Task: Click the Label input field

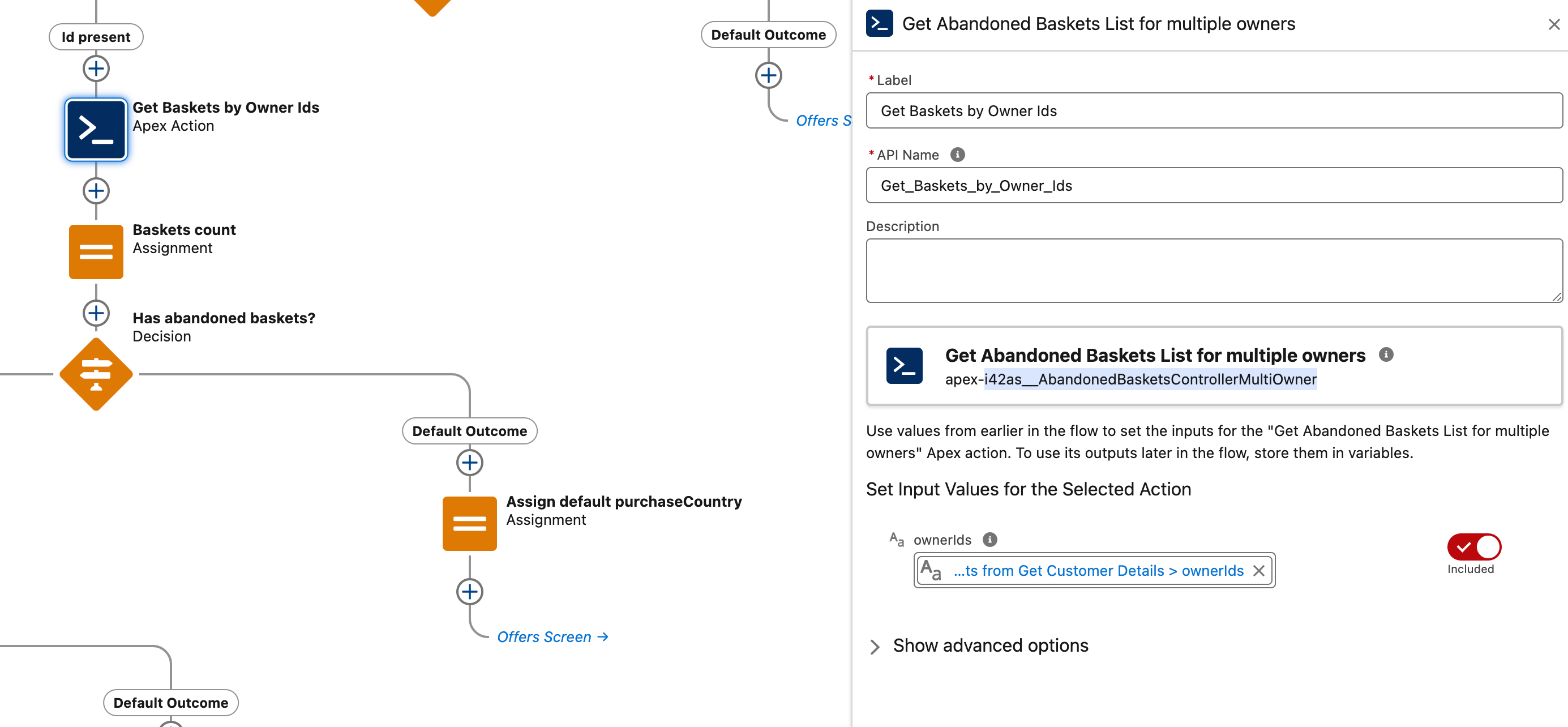Action: tap(1213, 111)
